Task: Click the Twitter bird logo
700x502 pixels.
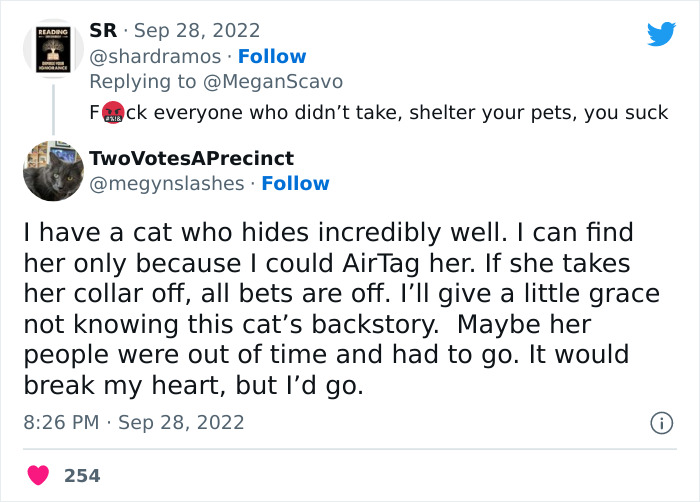Action: coord(661,35)
